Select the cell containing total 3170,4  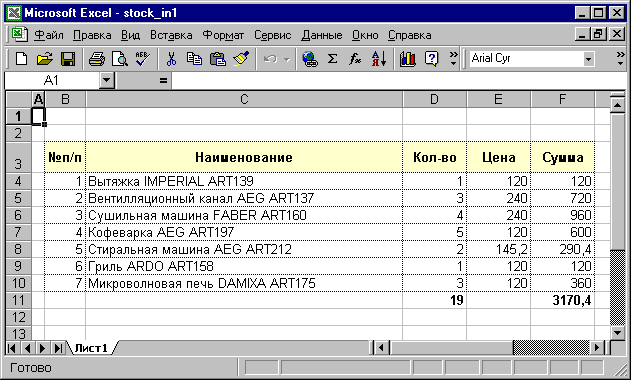click(x=563, y=300)
